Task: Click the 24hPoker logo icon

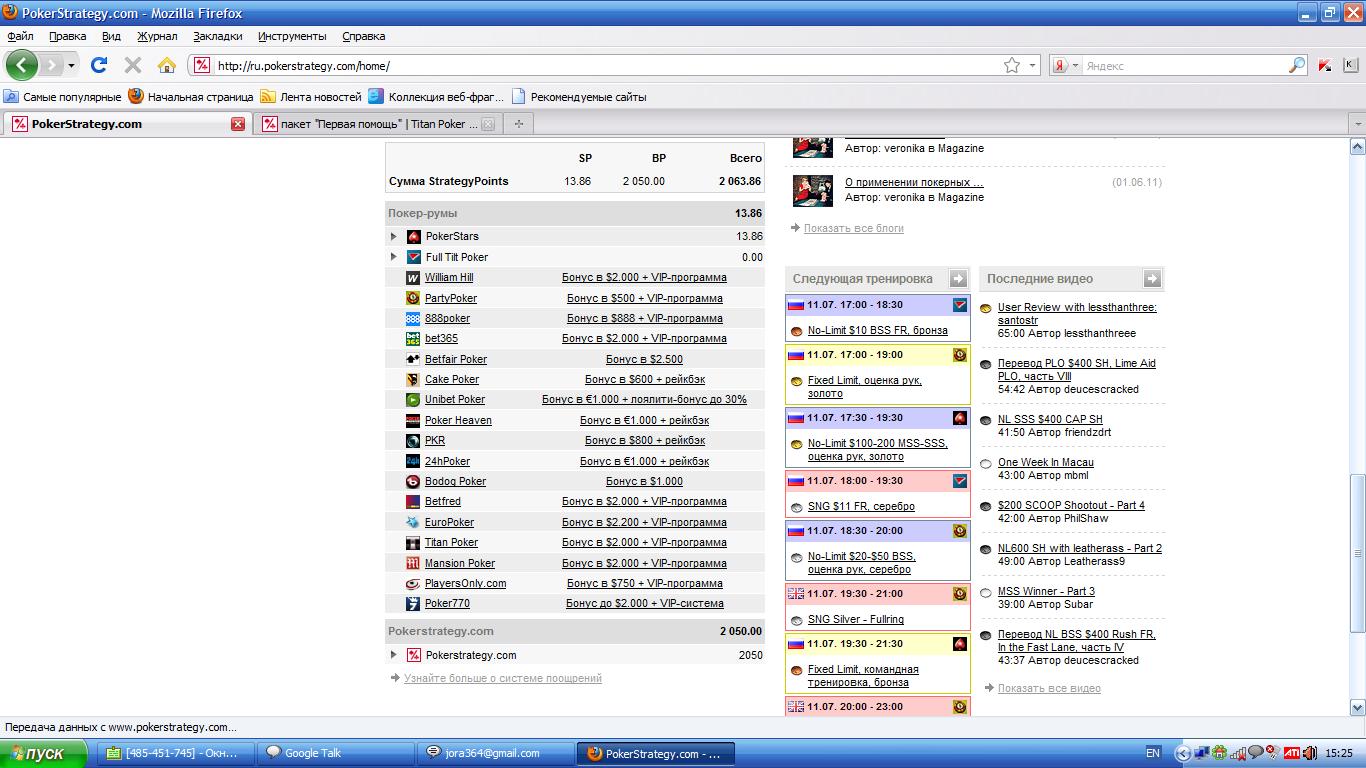Action: click(413, 461)
